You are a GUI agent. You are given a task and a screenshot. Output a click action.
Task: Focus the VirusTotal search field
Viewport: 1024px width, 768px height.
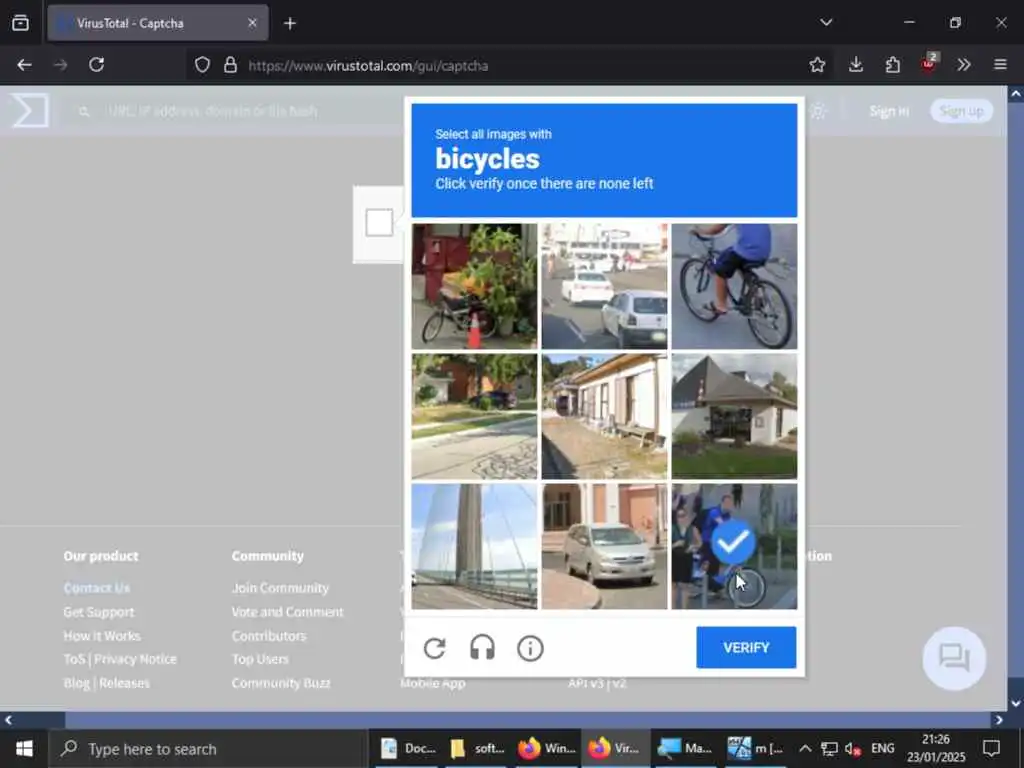click(235, 111)
